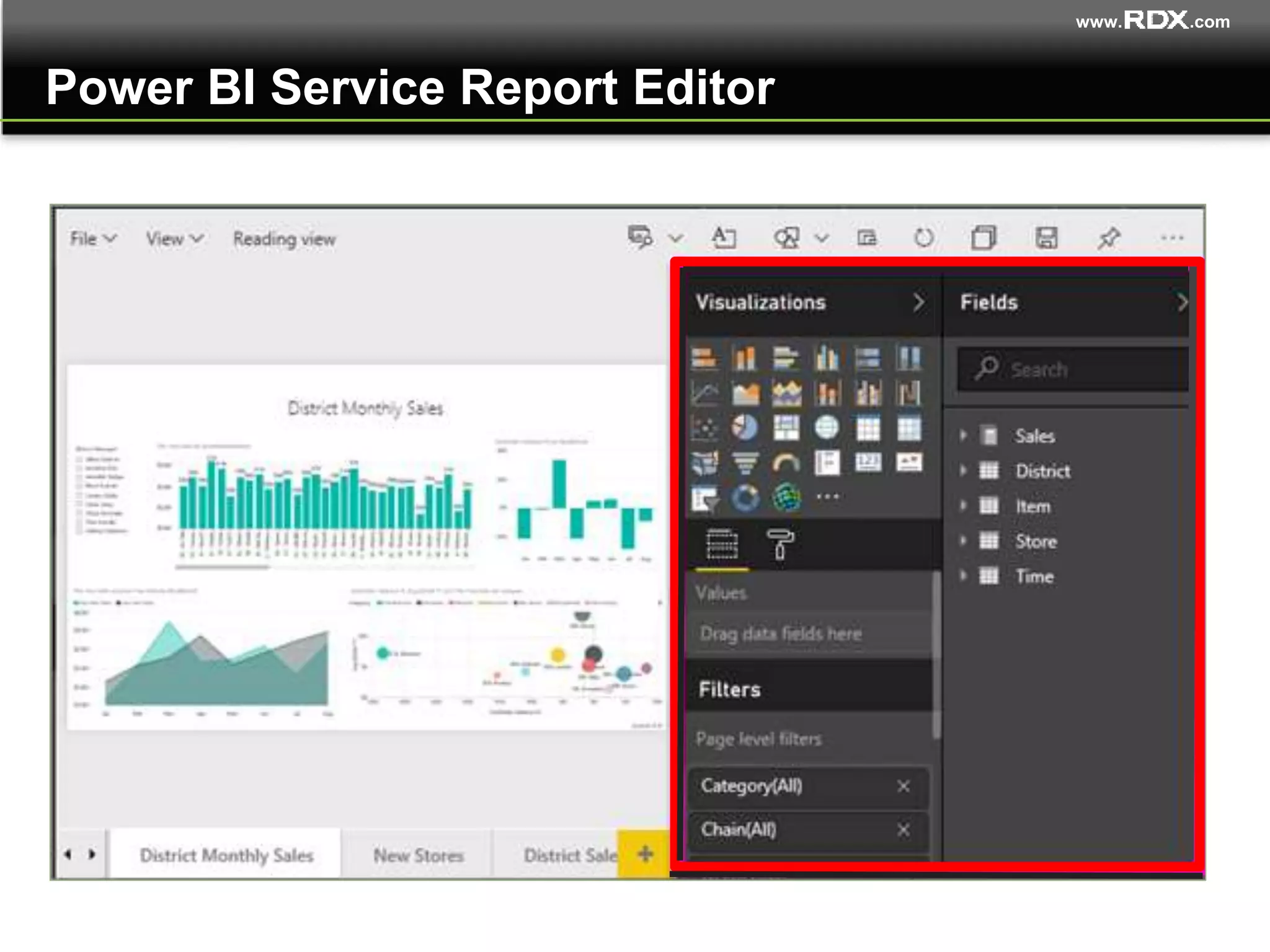Open the Fields well tab icon
This screenshot has width=1270, height=952.
click(x=722, y=545)
